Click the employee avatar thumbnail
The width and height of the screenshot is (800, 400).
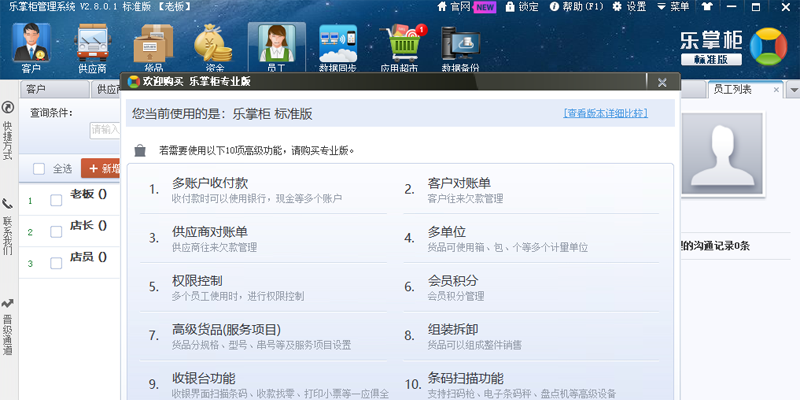(x=722, y=154)
